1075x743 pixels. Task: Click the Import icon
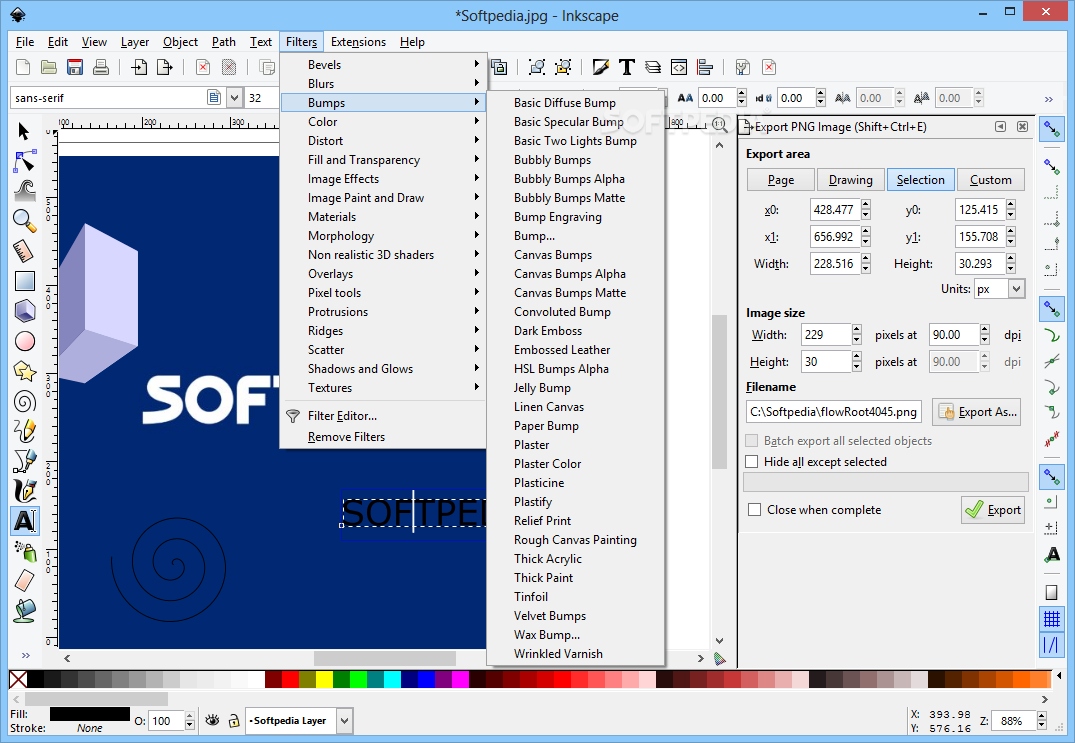[139, 67]
